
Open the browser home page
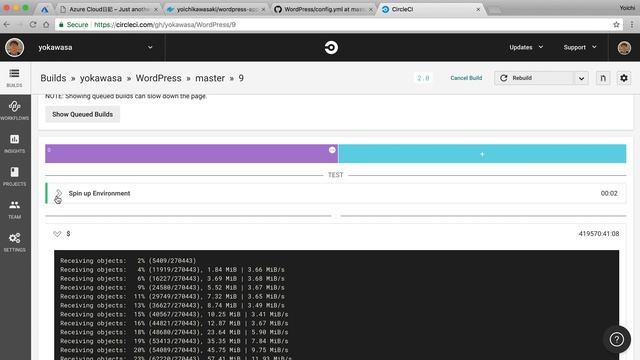pos(46,24)
